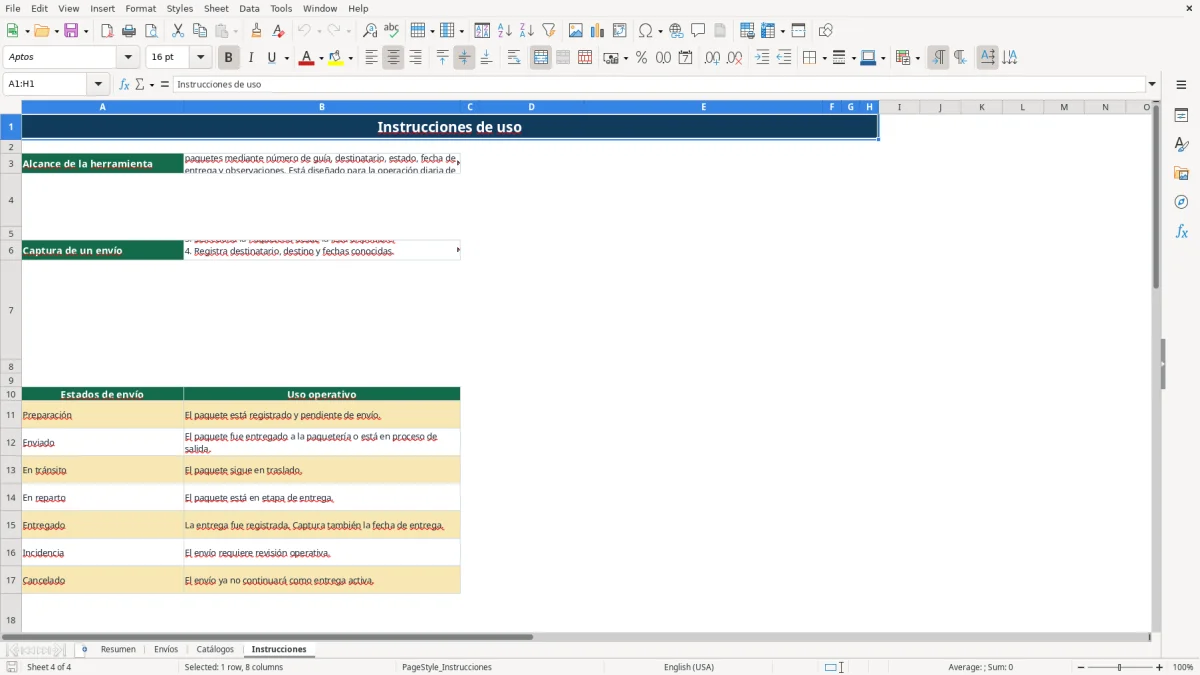Open the sidebar Gallery icon
This screenshot has height=675, width=1200.
[x=1181, y=174]
